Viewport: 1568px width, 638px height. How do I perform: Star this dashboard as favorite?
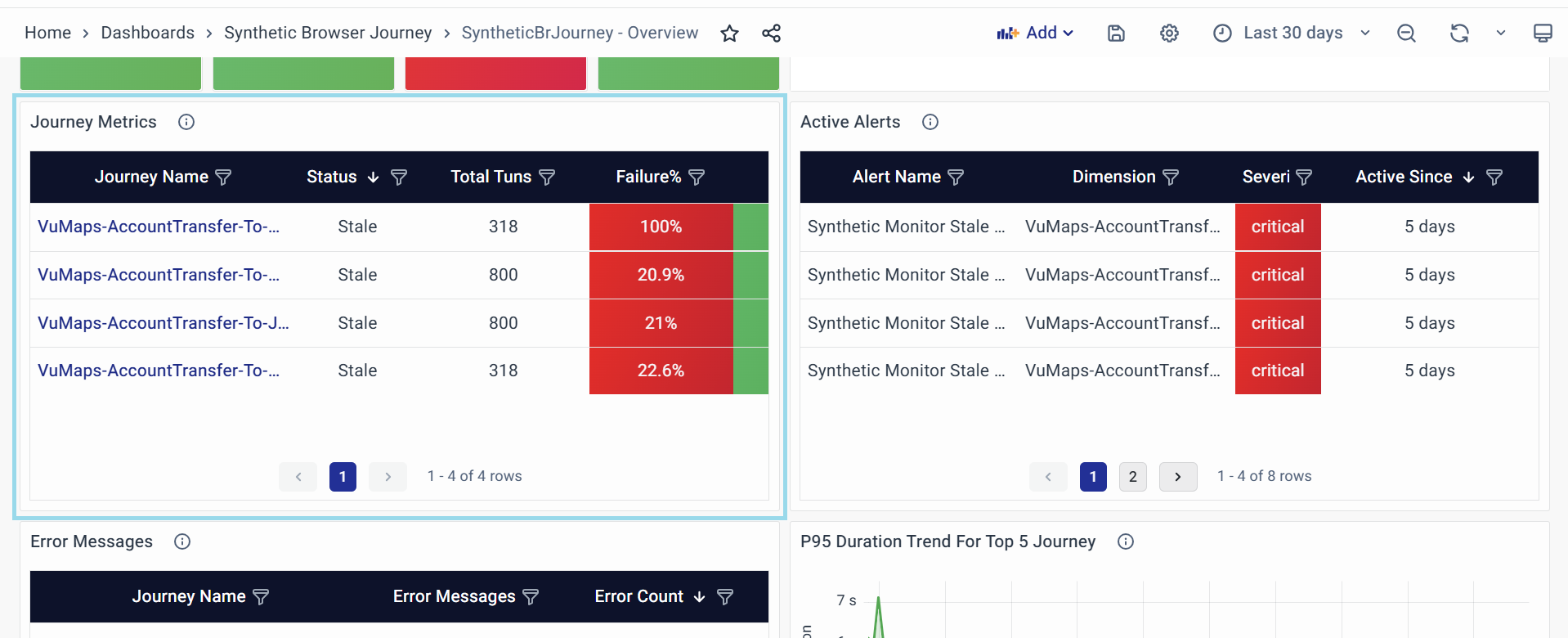point(729,34)
